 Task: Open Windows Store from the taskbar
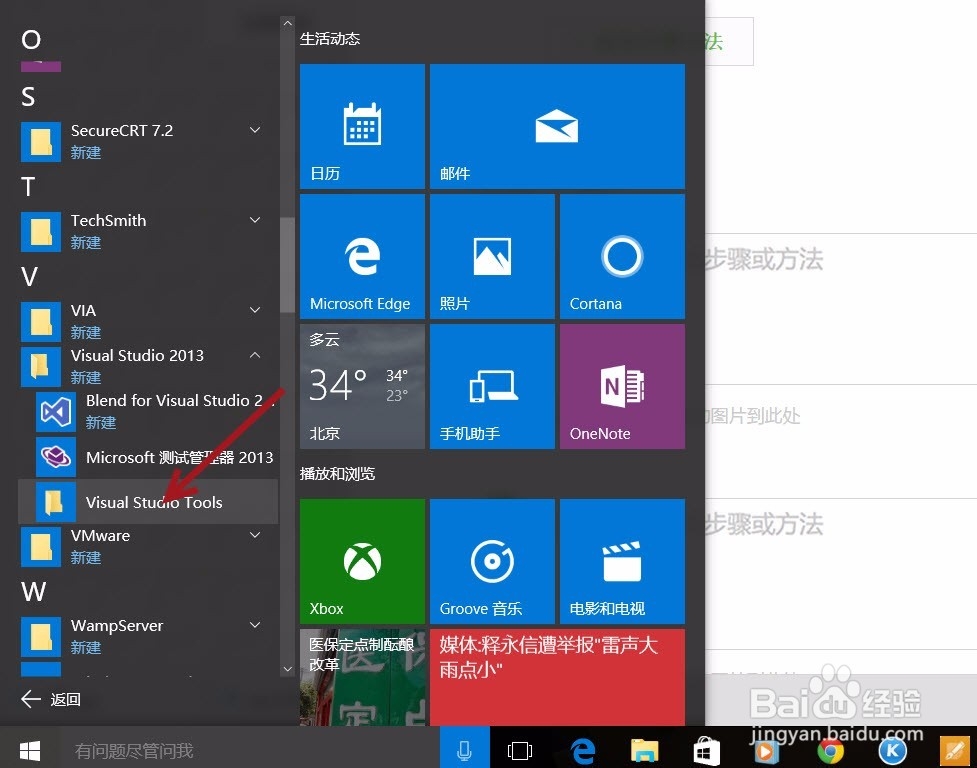point(707,751)
